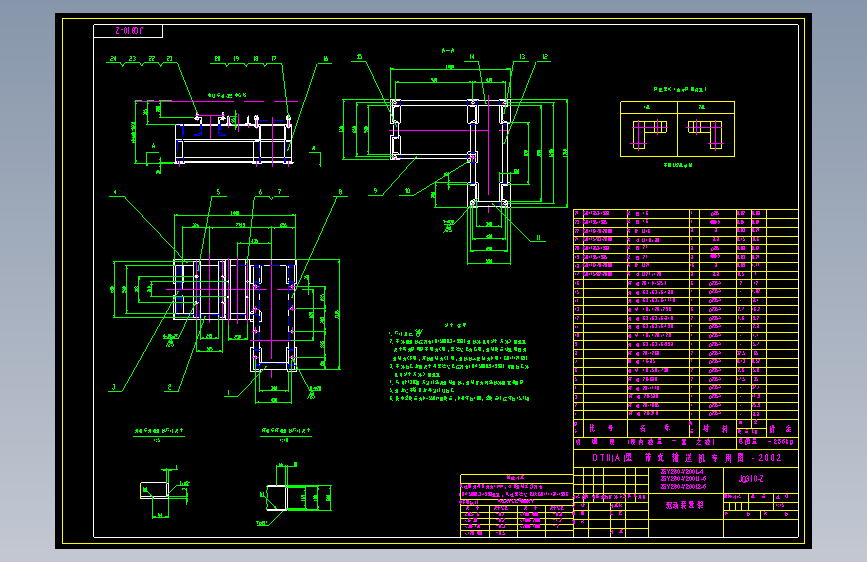The width and height of the screenshot is (867, 562).
Task: Click balloon number 6 above plan view
Action: coord(260,192)
